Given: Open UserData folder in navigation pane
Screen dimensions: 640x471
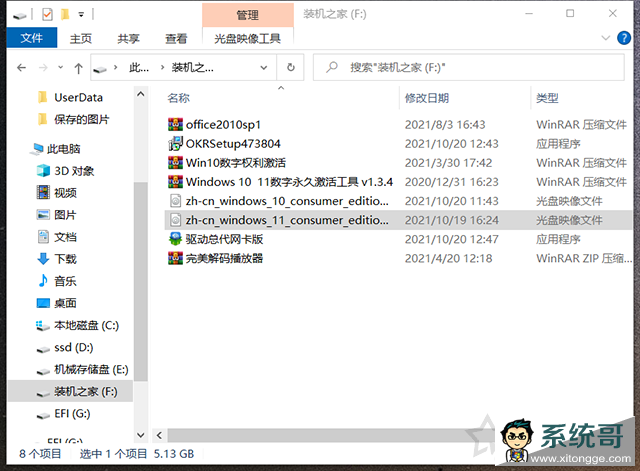Looking at the screenshot, I should [78, 98].
